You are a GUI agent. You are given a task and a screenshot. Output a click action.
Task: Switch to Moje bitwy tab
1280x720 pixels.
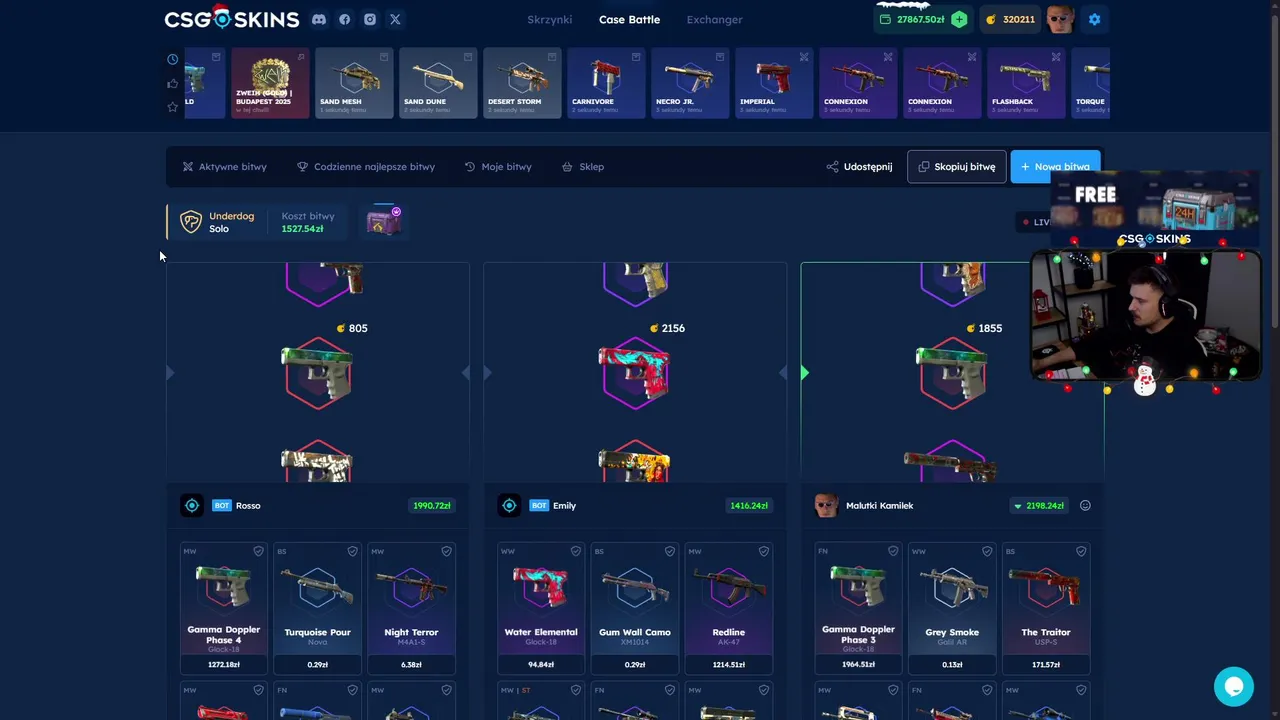(x=498, y=167)
